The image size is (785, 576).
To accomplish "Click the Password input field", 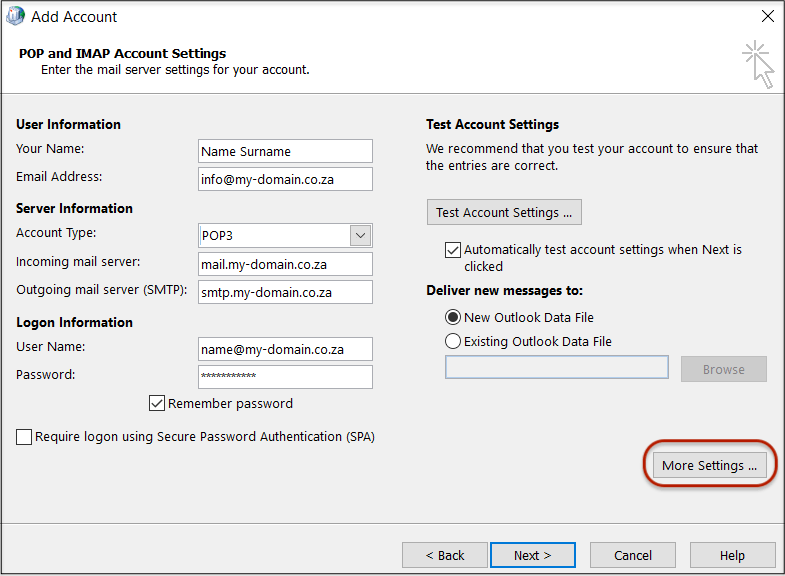I will 285,377.
